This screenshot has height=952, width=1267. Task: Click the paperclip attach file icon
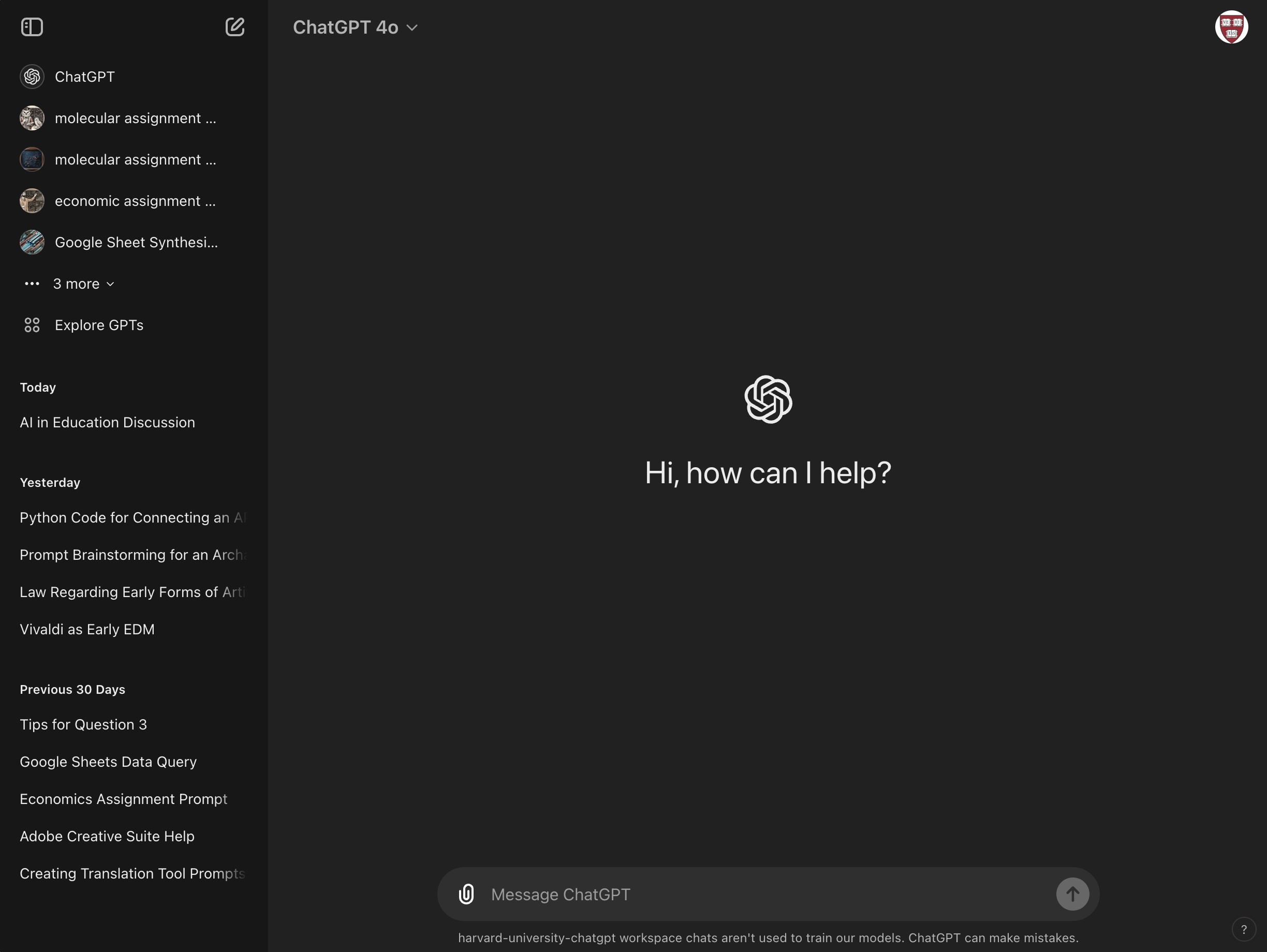pyautogui.click(x=466, y=894)
